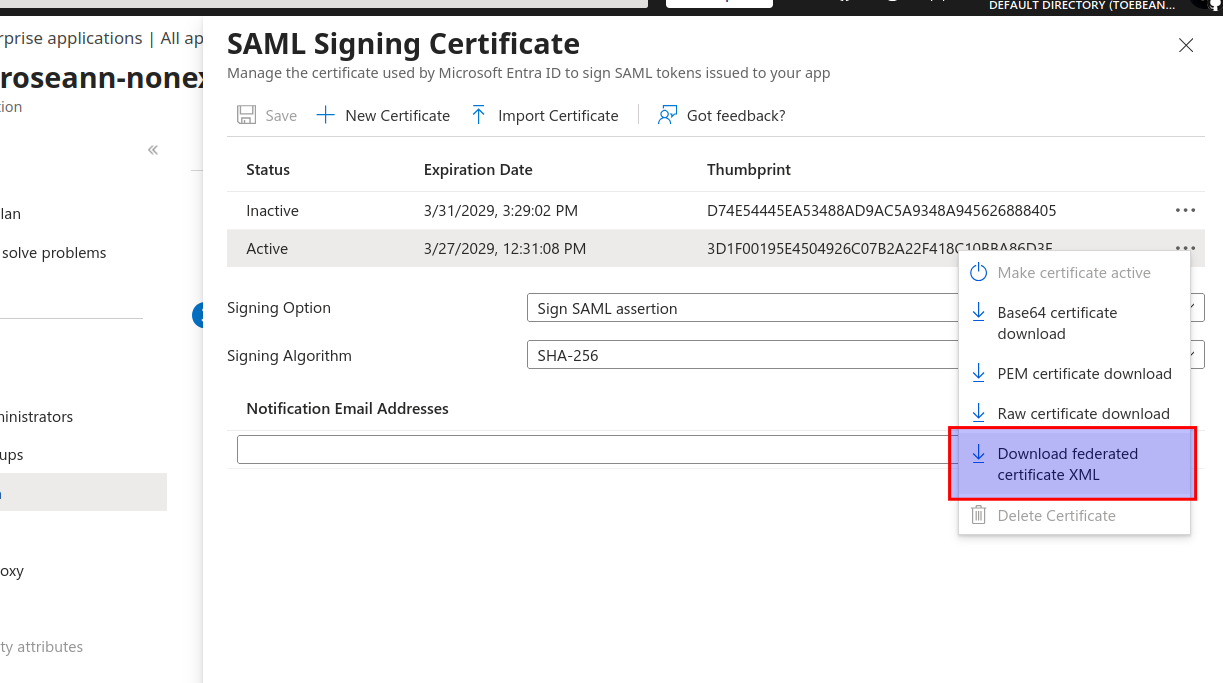Click the Raw certificate download arrow icon

coord(977,413)
